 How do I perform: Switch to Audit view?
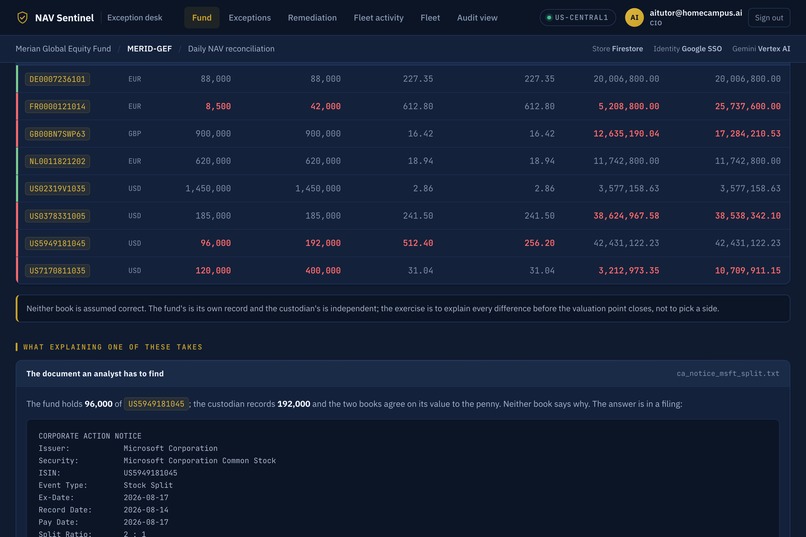tap(477, 17)
